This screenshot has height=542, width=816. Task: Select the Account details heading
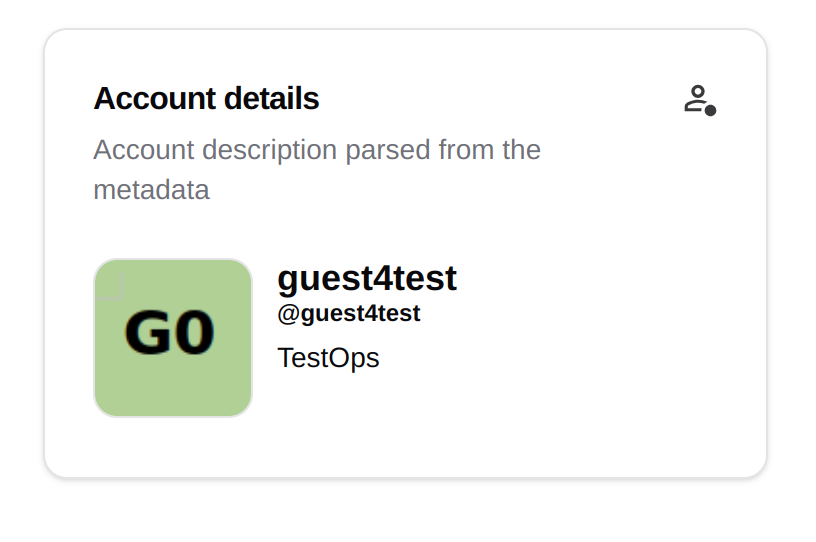pos(206,98)
